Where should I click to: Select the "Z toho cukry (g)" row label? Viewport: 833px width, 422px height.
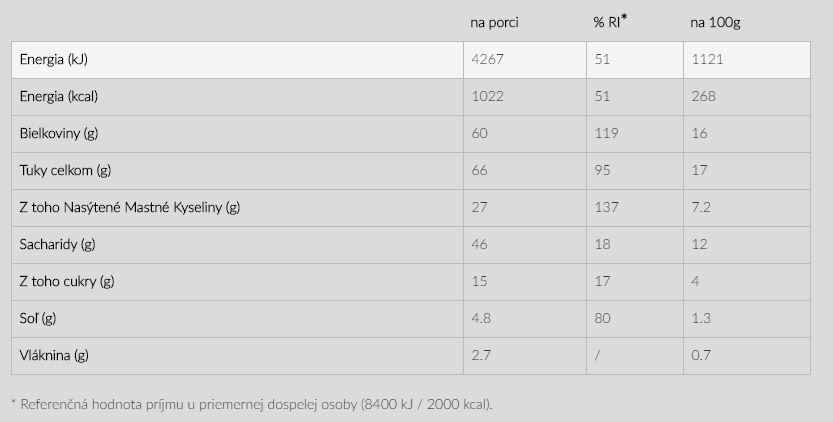[x=67, y=281]
